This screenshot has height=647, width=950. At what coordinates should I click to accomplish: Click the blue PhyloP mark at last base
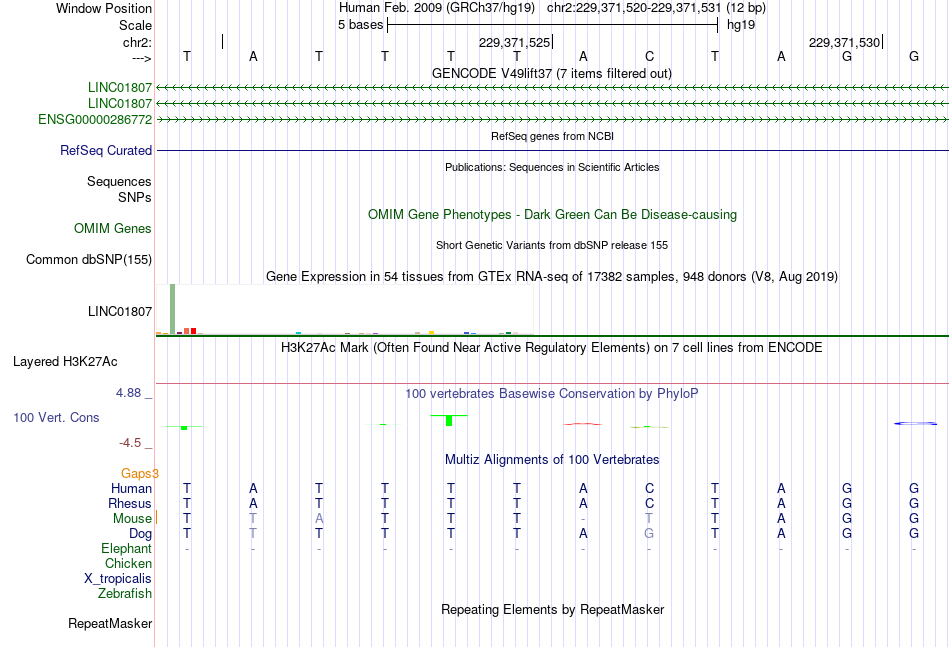point(915,423)
